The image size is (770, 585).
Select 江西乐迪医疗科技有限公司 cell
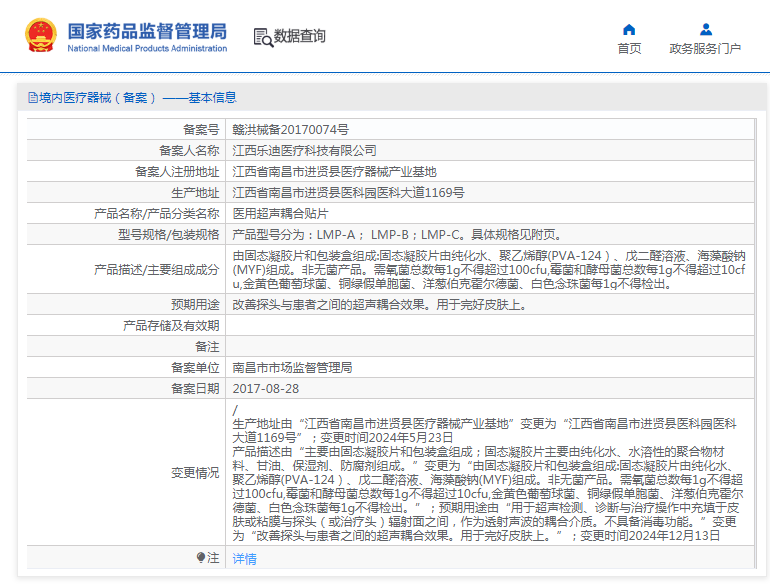point(304,151)
